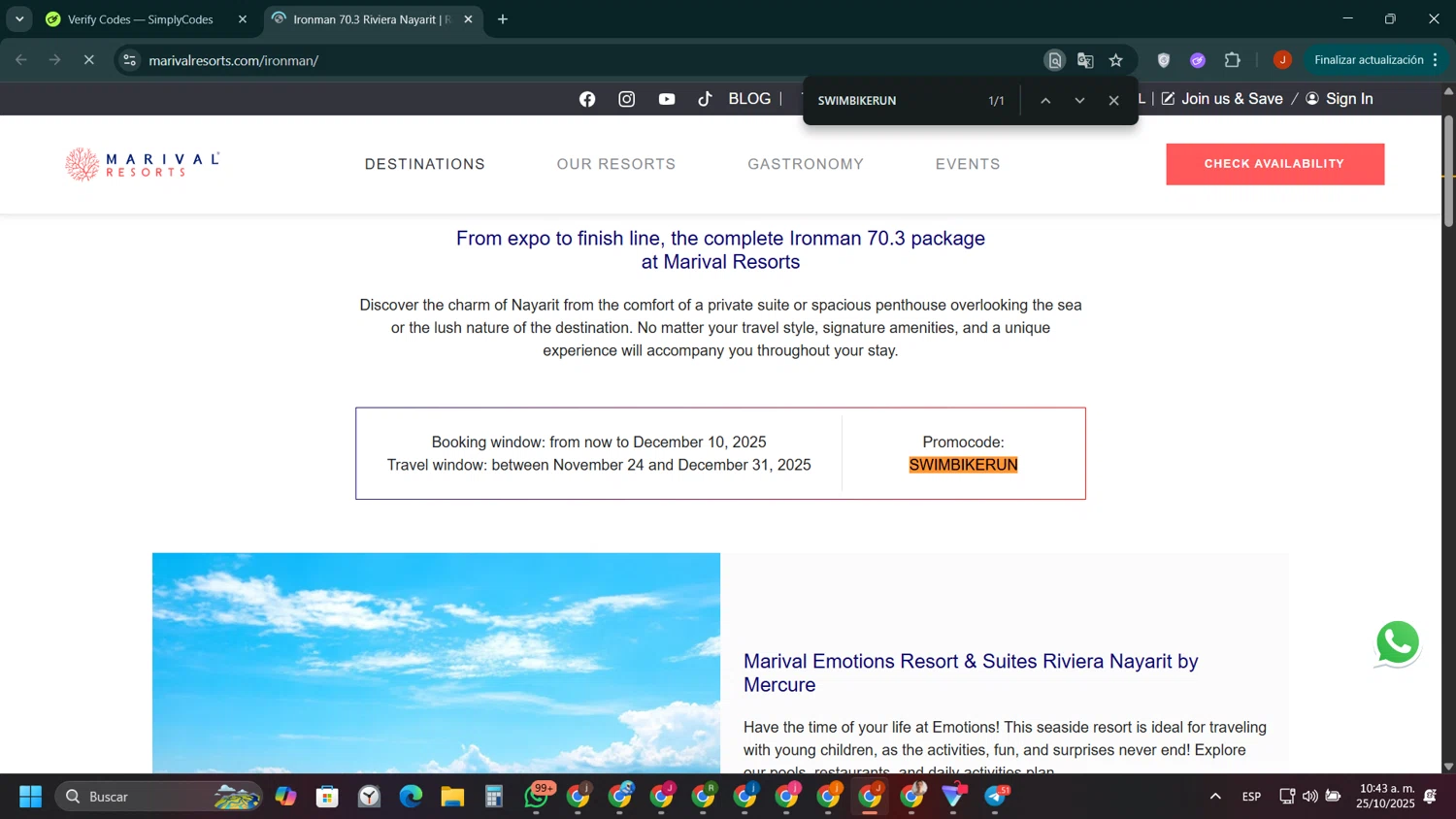Open Microsoft Edge from the taskbar
Image resolution: width=1456 pixels, height=819 pixels.
(x=411, y=797)
